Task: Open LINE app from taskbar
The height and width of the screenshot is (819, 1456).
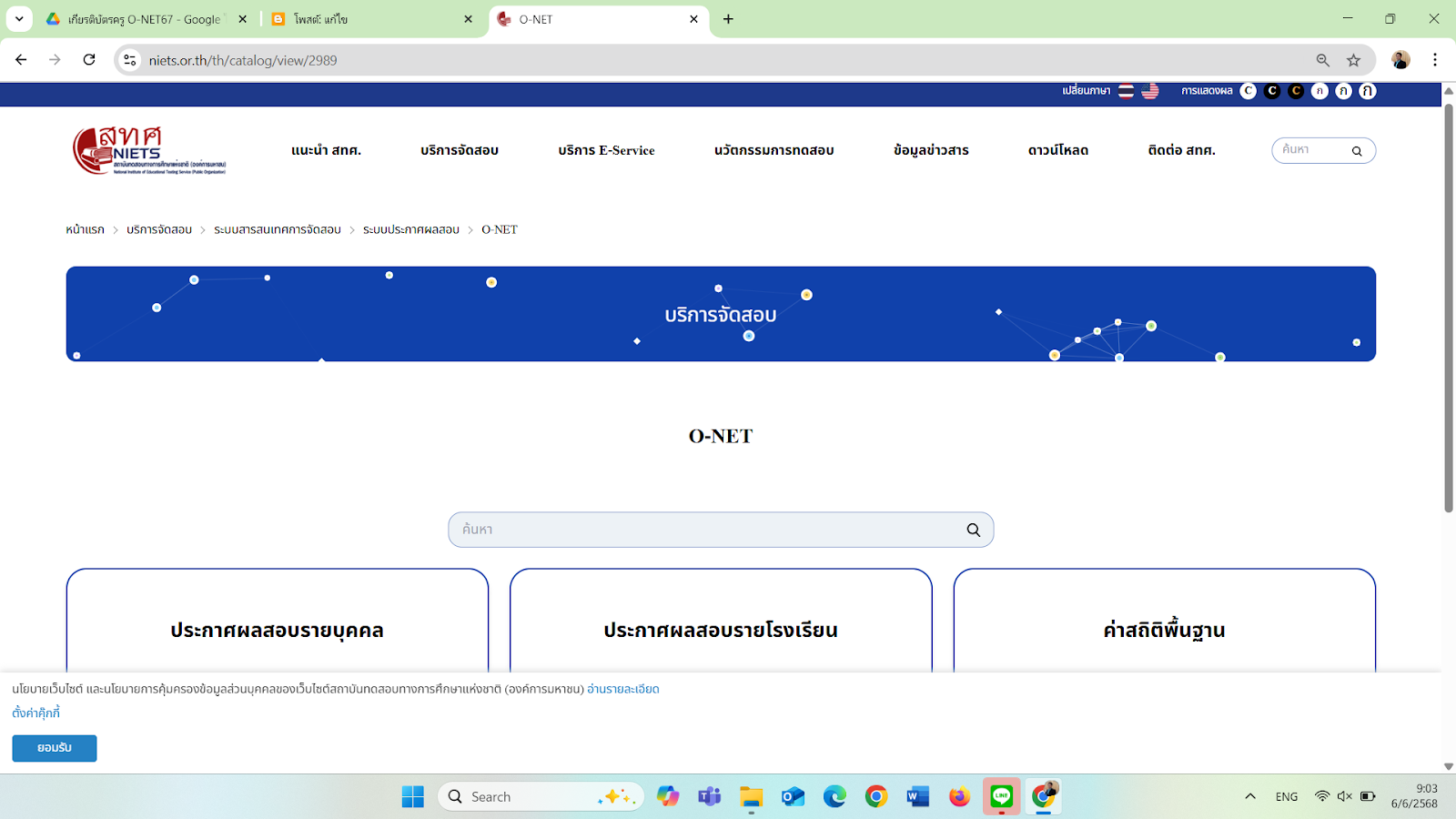Action: (x=1002, y=797)
